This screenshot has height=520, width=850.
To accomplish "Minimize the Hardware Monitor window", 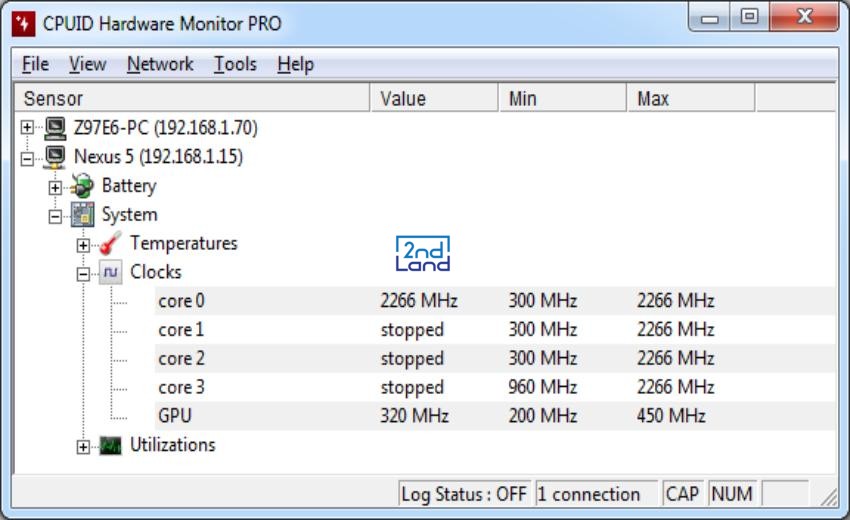I will click(x=709, y=17).
